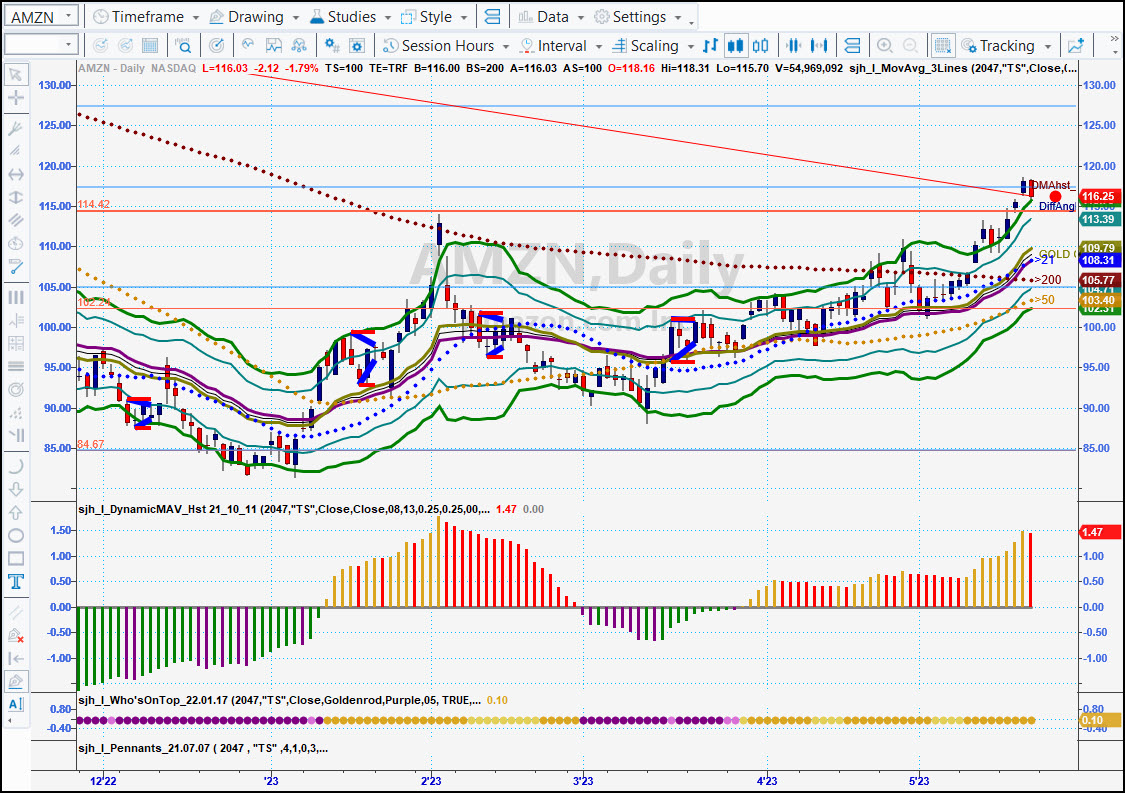Select the Text drawing tool
The height and width of the screenshot is (793, 1125).
point(15,581)
